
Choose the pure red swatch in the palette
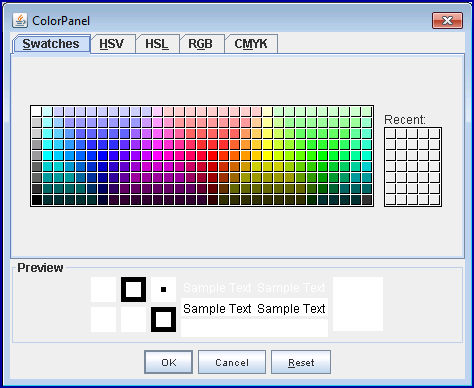tap(212, 156)
